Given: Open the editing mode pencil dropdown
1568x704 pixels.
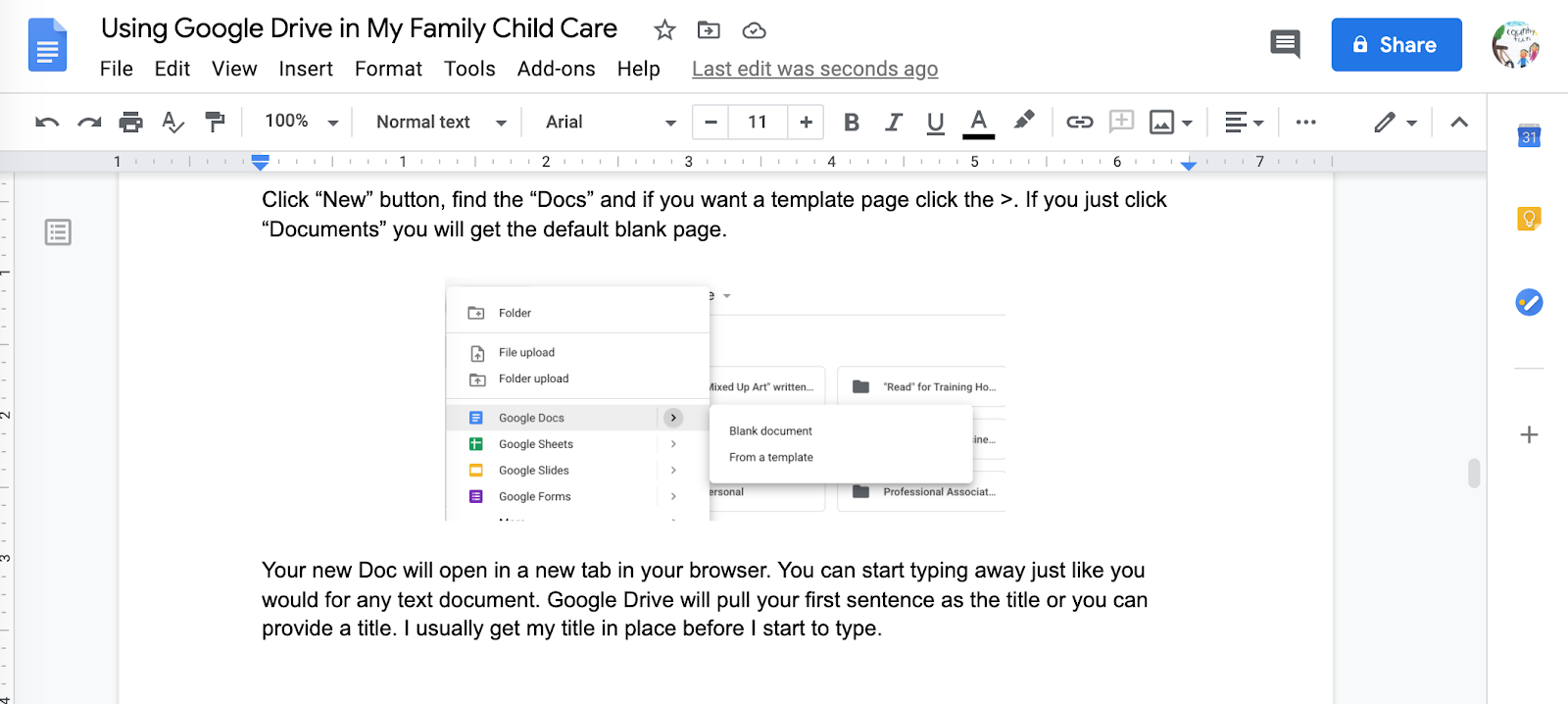Looking at the screenshot, I should click(1396, 123).
